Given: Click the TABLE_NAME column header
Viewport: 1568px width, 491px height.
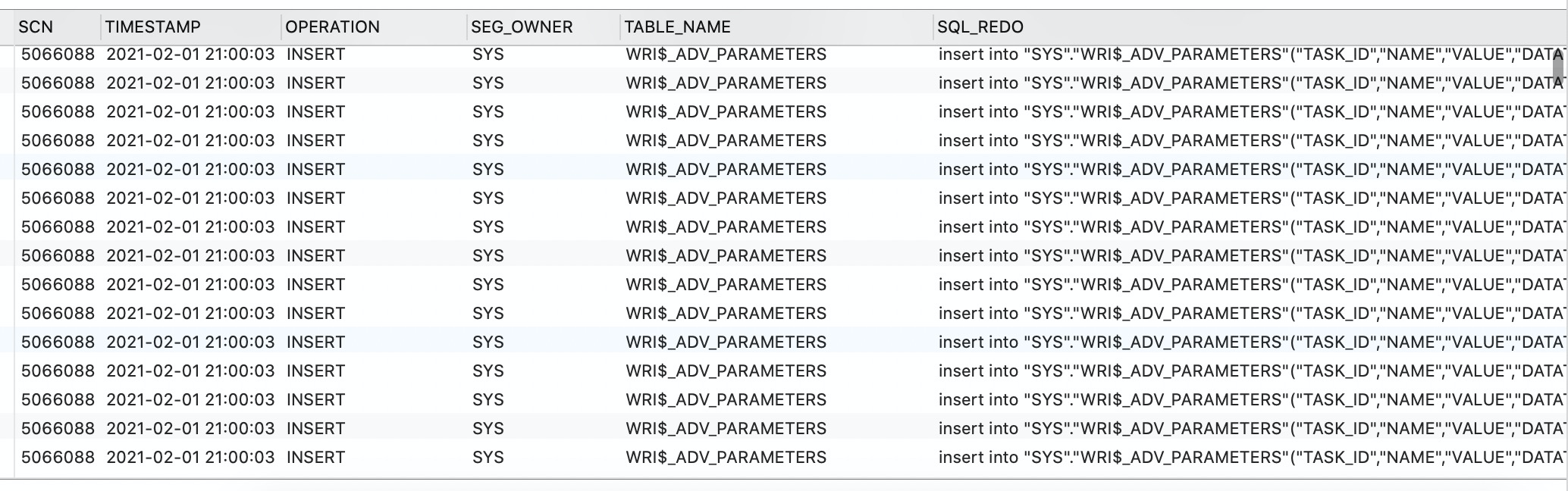Looking at the screenshot, I should 677,27.
